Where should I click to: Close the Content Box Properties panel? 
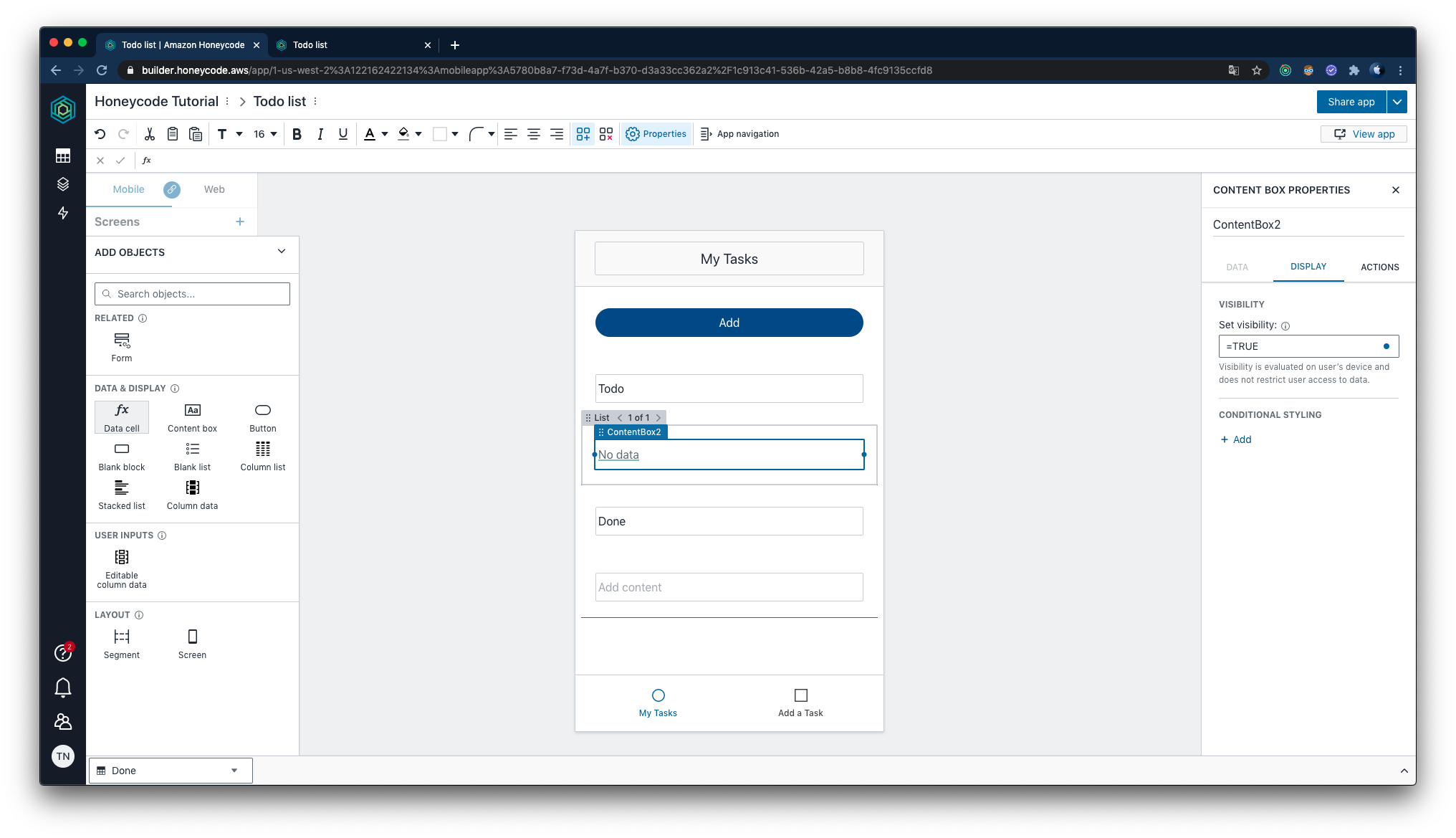pyautogui.click(x=1395, y=190)
